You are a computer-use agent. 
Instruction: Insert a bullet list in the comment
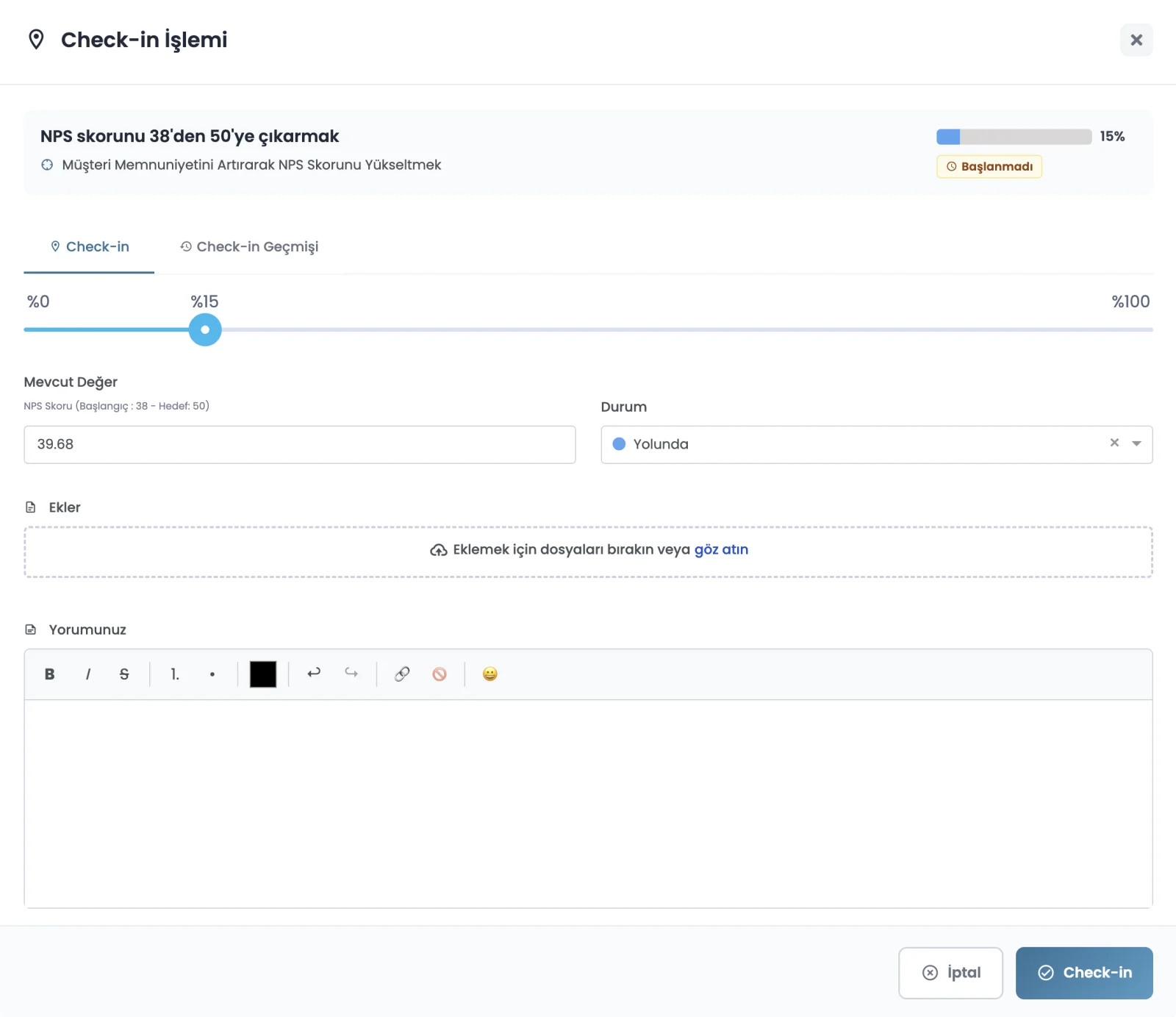212,674
